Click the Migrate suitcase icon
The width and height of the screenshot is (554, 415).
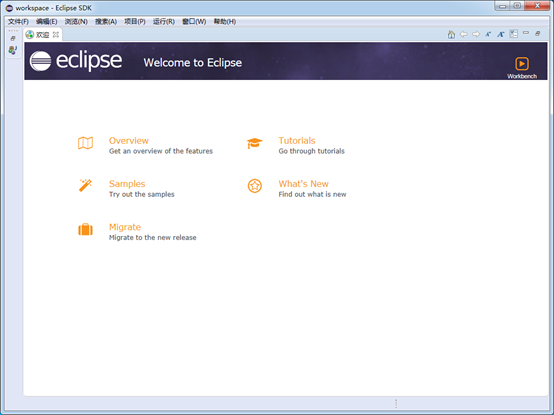(86, 229)
